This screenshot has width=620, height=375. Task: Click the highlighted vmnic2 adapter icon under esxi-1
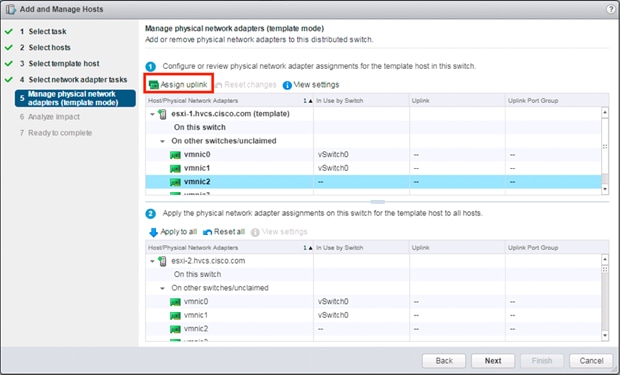[175, 182]
